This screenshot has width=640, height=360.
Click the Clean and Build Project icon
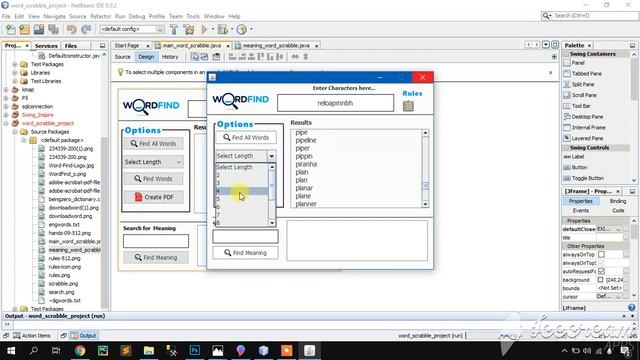click(x=189, y=29)
